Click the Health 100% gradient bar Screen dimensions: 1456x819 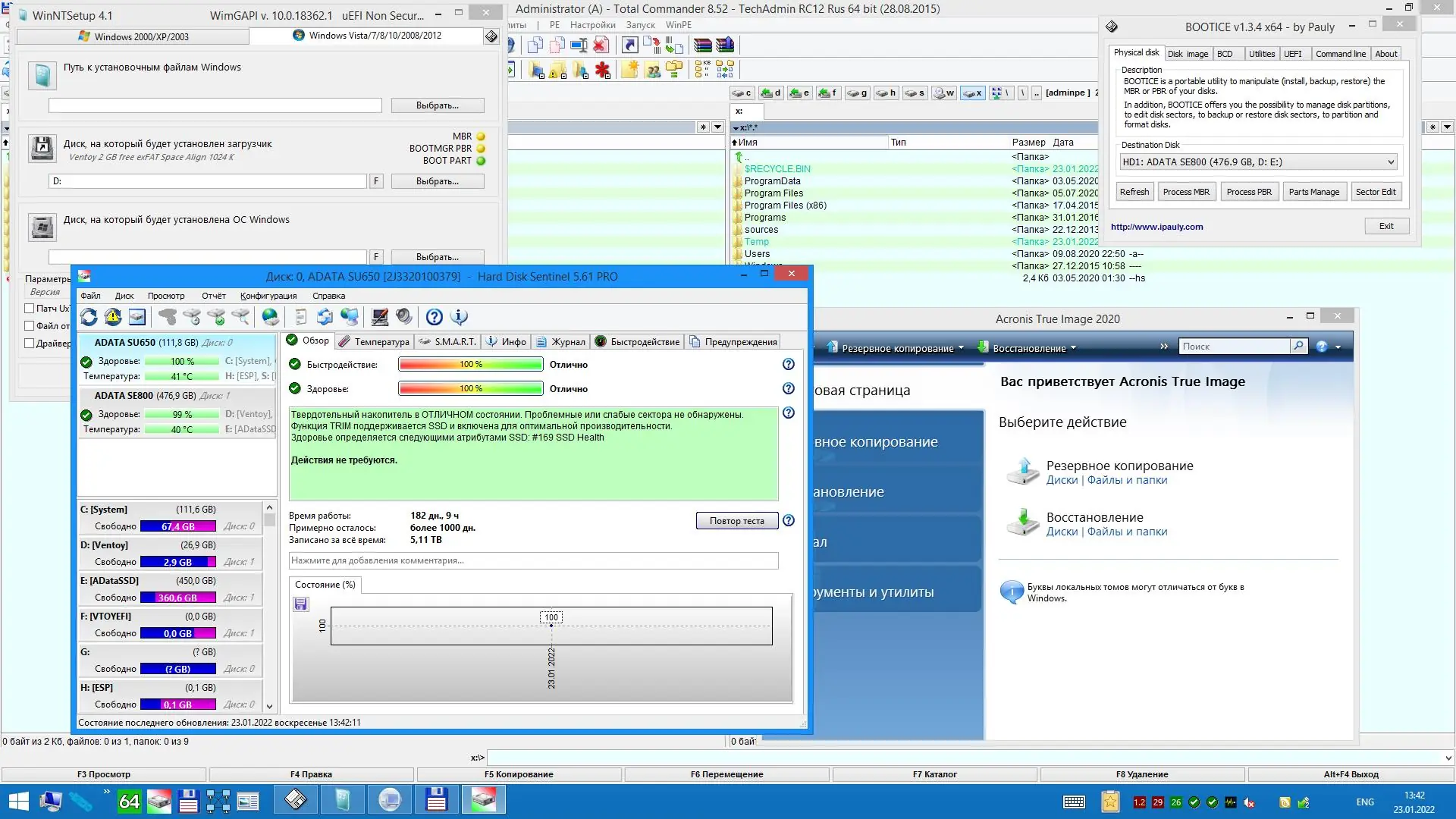(x=470, y=389)
